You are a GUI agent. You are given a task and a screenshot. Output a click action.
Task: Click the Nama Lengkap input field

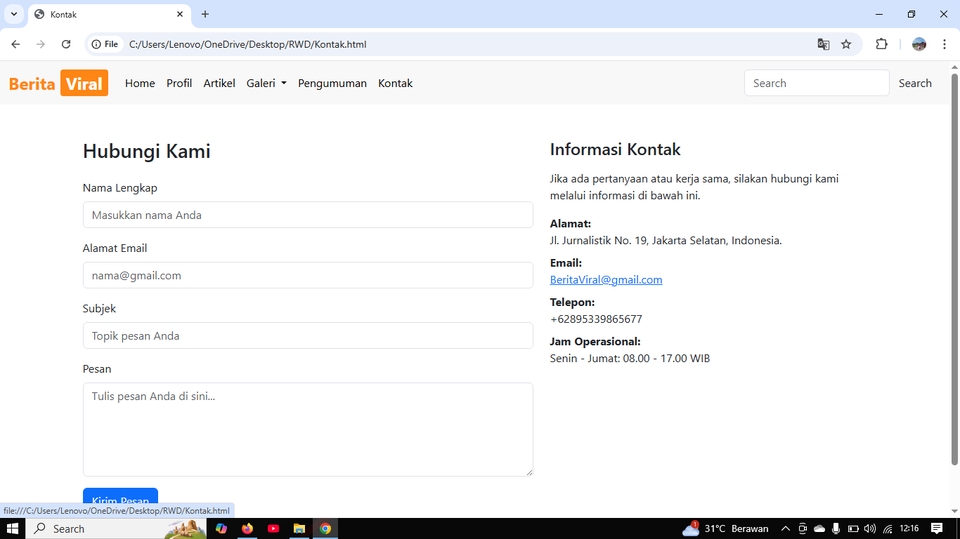pyautogui.click(x=307, y=215)
